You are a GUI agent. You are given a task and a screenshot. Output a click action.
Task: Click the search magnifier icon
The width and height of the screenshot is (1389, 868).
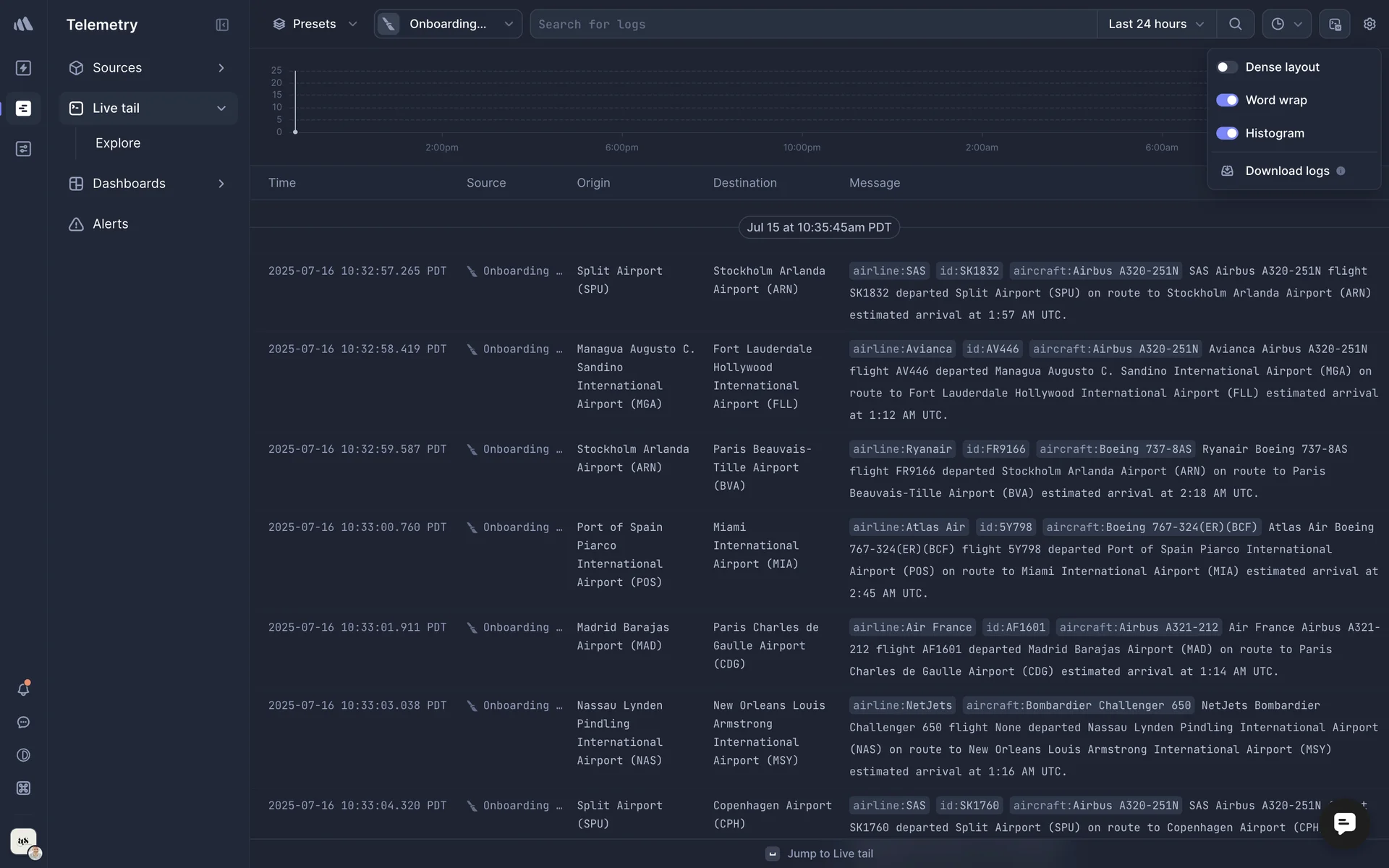[1235, 24]
